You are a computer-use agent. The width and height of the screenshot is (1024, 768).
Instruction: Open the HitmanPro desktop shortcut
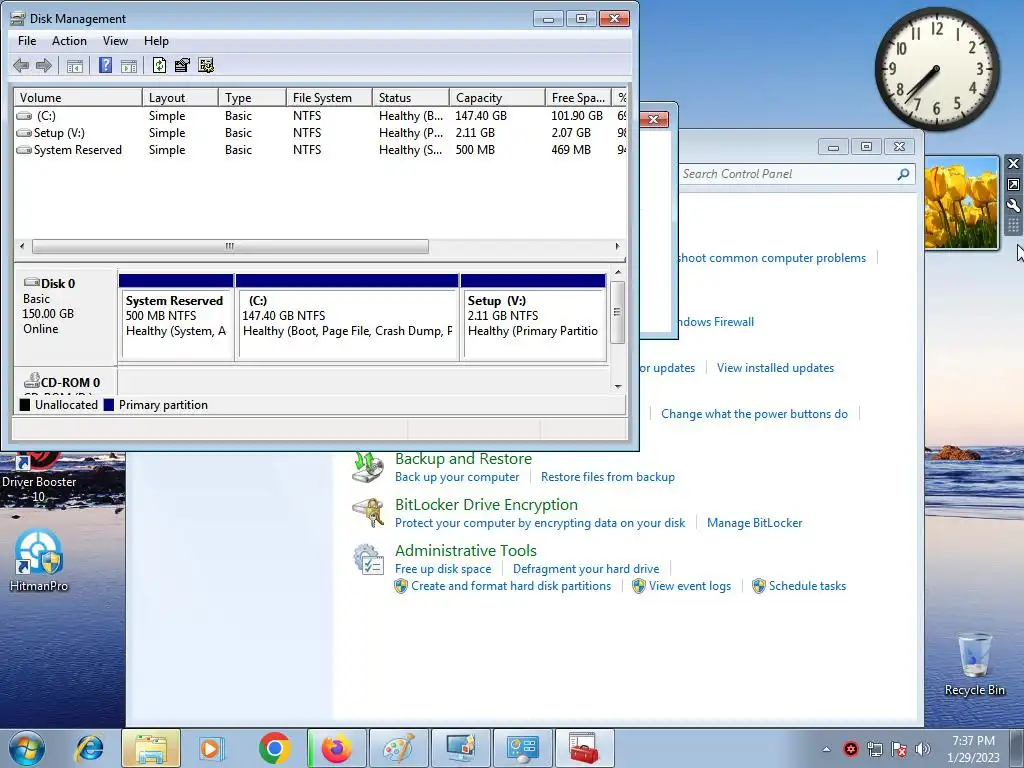(x=39, y=561)
